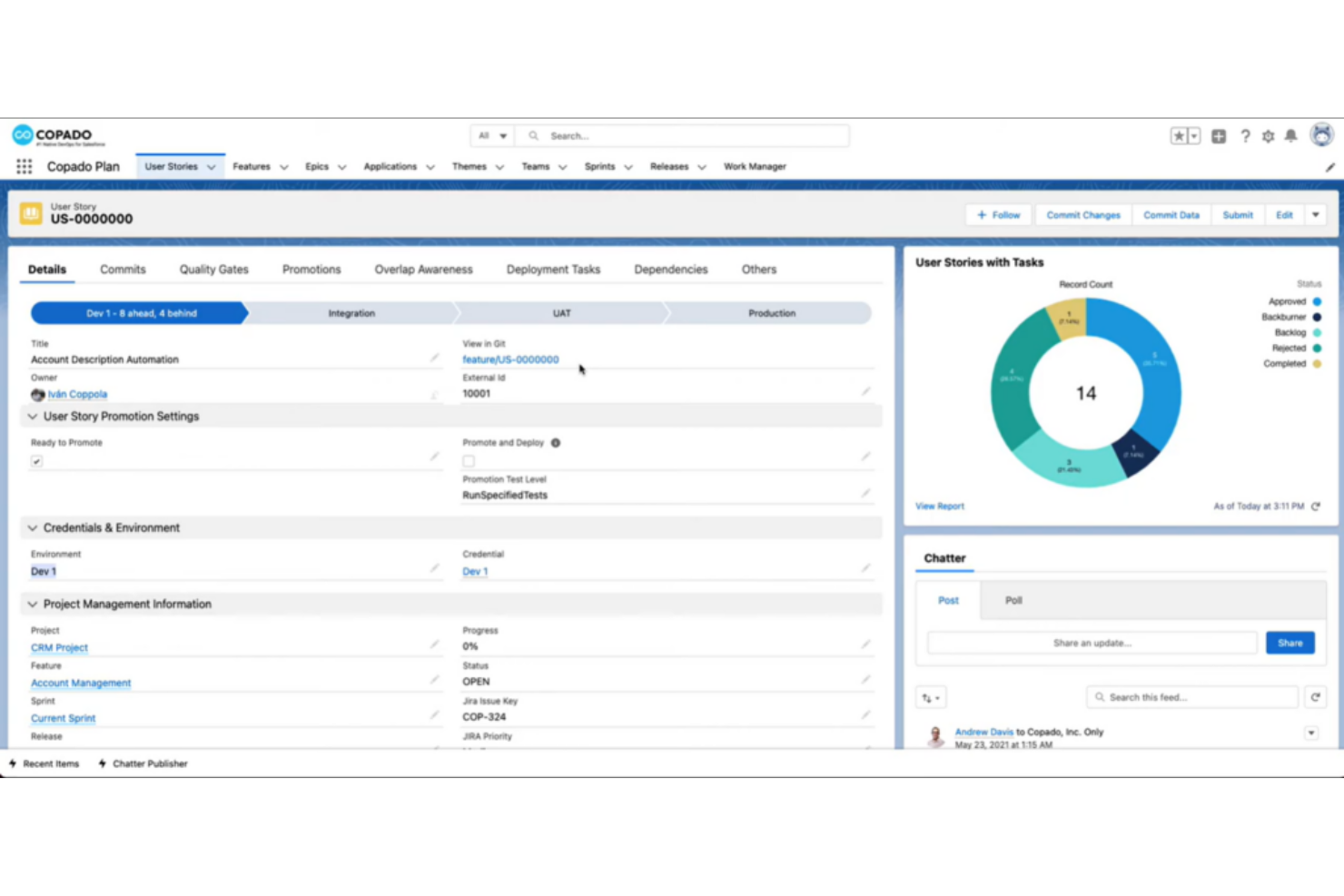Open the Features tab dropdown chevron
This screenshot has width=1344, height=896.
click(284, 167)
